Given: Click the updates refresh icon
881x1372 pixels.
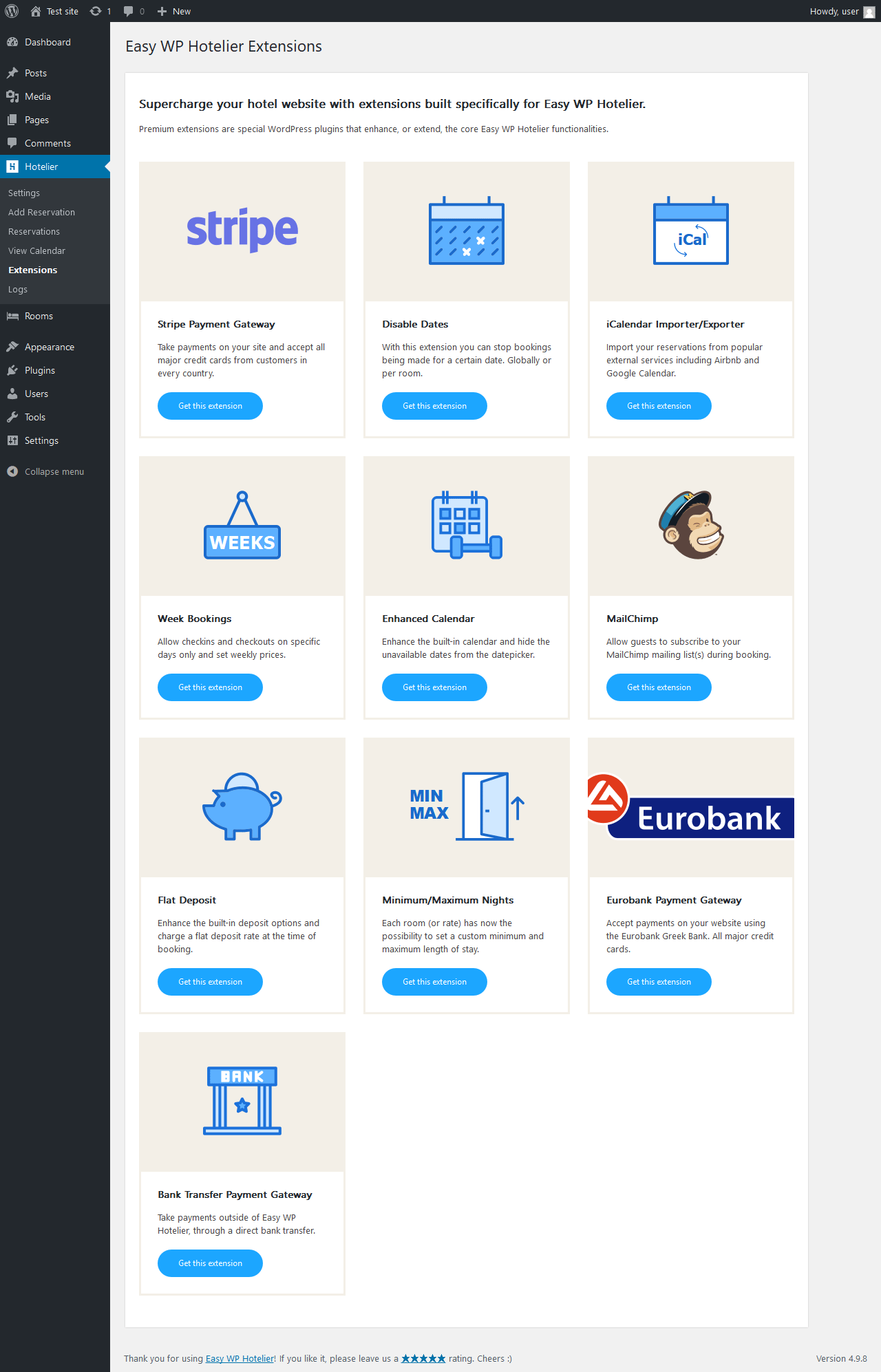Looking at the screenshot, I should tap(96, 11).
